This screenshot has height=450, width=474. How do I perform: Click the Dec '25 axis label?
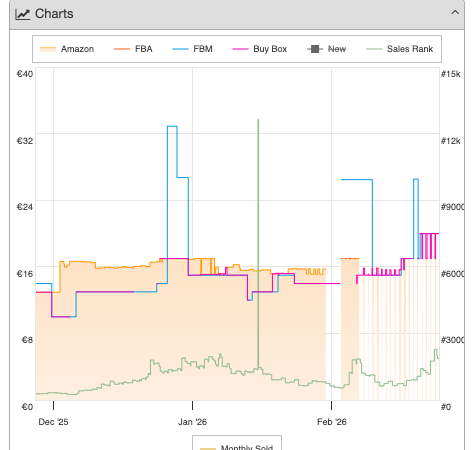point(53,422)
